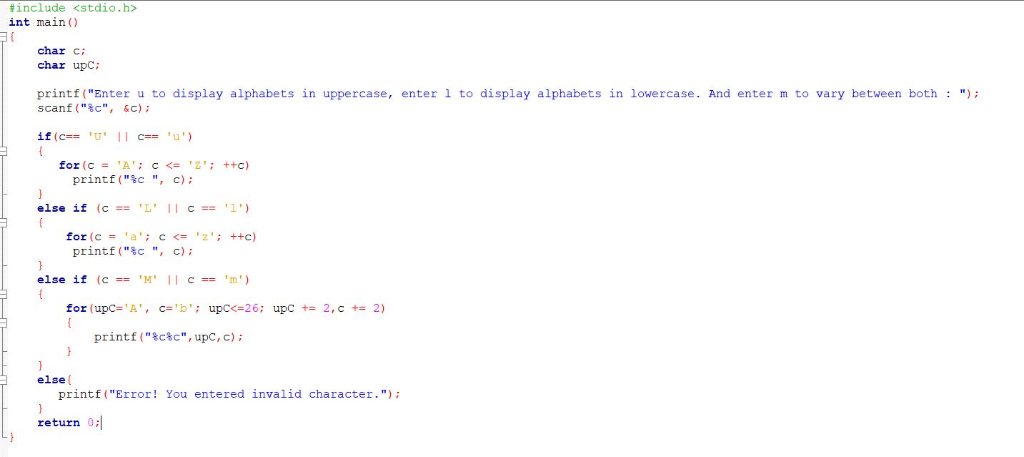Click the closing brace of main function
1024x457 pixels.
tap(12, 437)
